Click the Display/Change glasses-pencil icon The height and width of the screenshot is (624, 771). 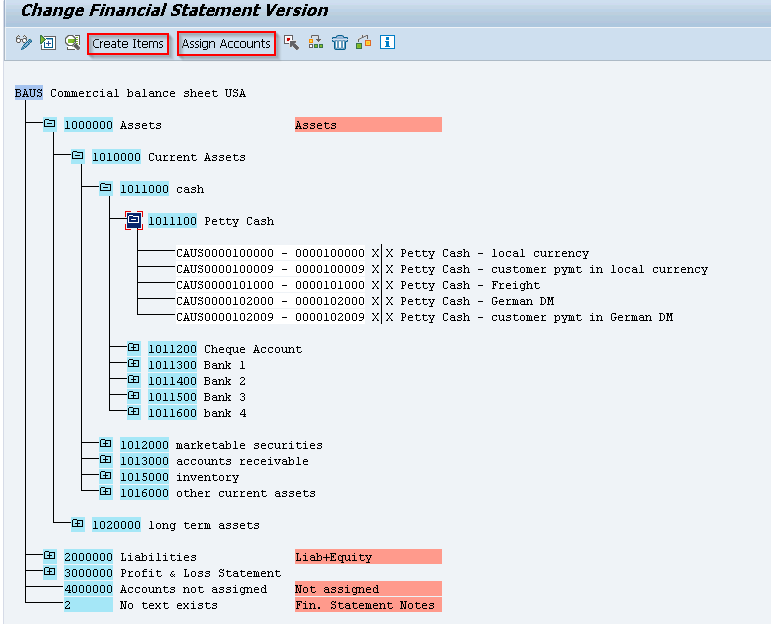click(23, 43)
